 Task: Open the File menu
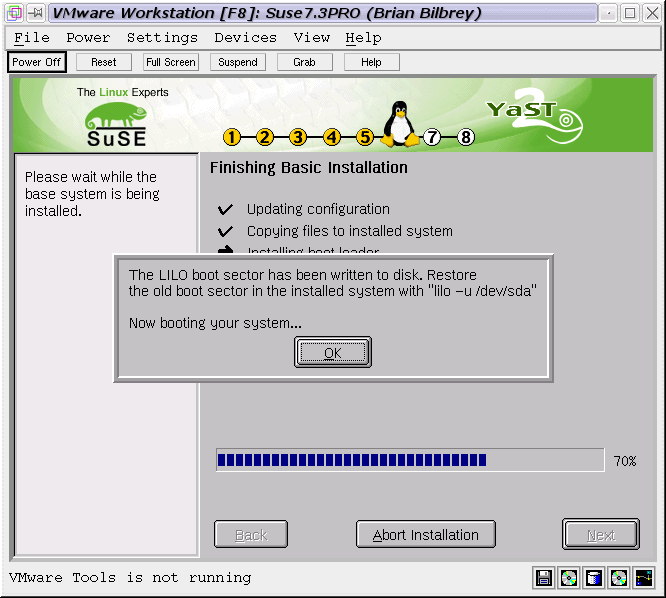(32, 38)
